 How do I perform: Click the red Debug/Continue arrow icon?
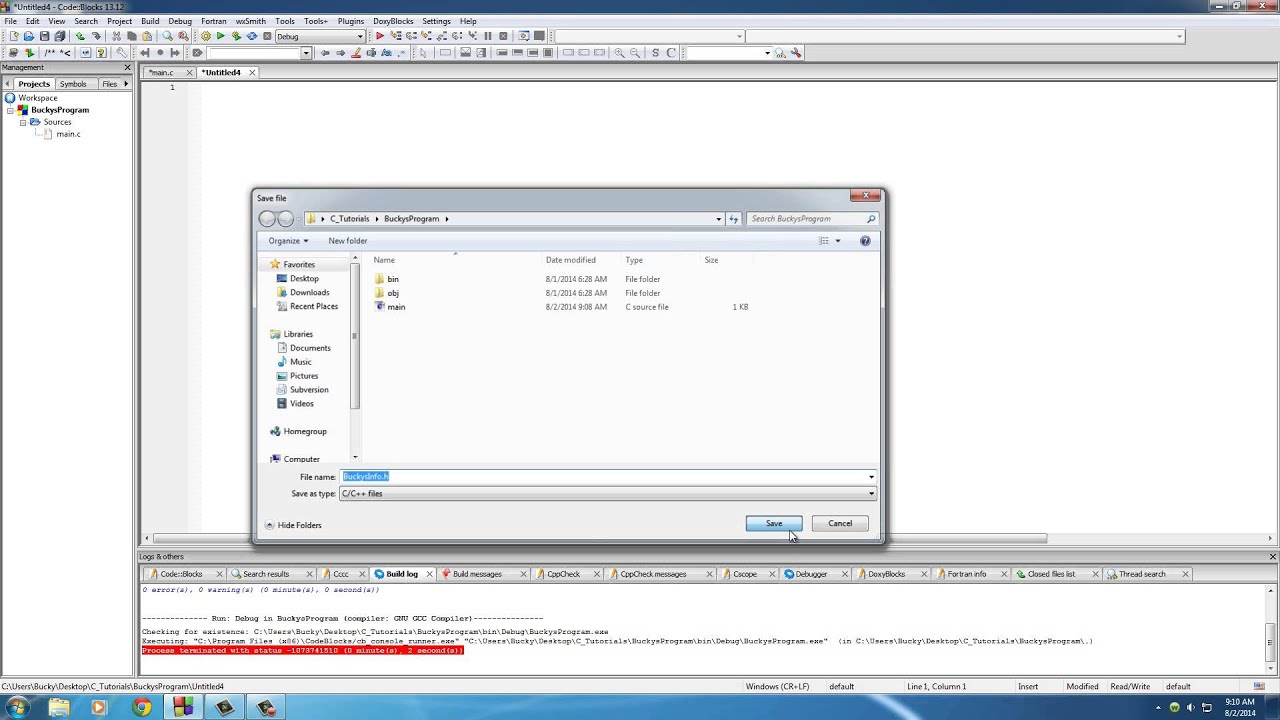(380, 36)
